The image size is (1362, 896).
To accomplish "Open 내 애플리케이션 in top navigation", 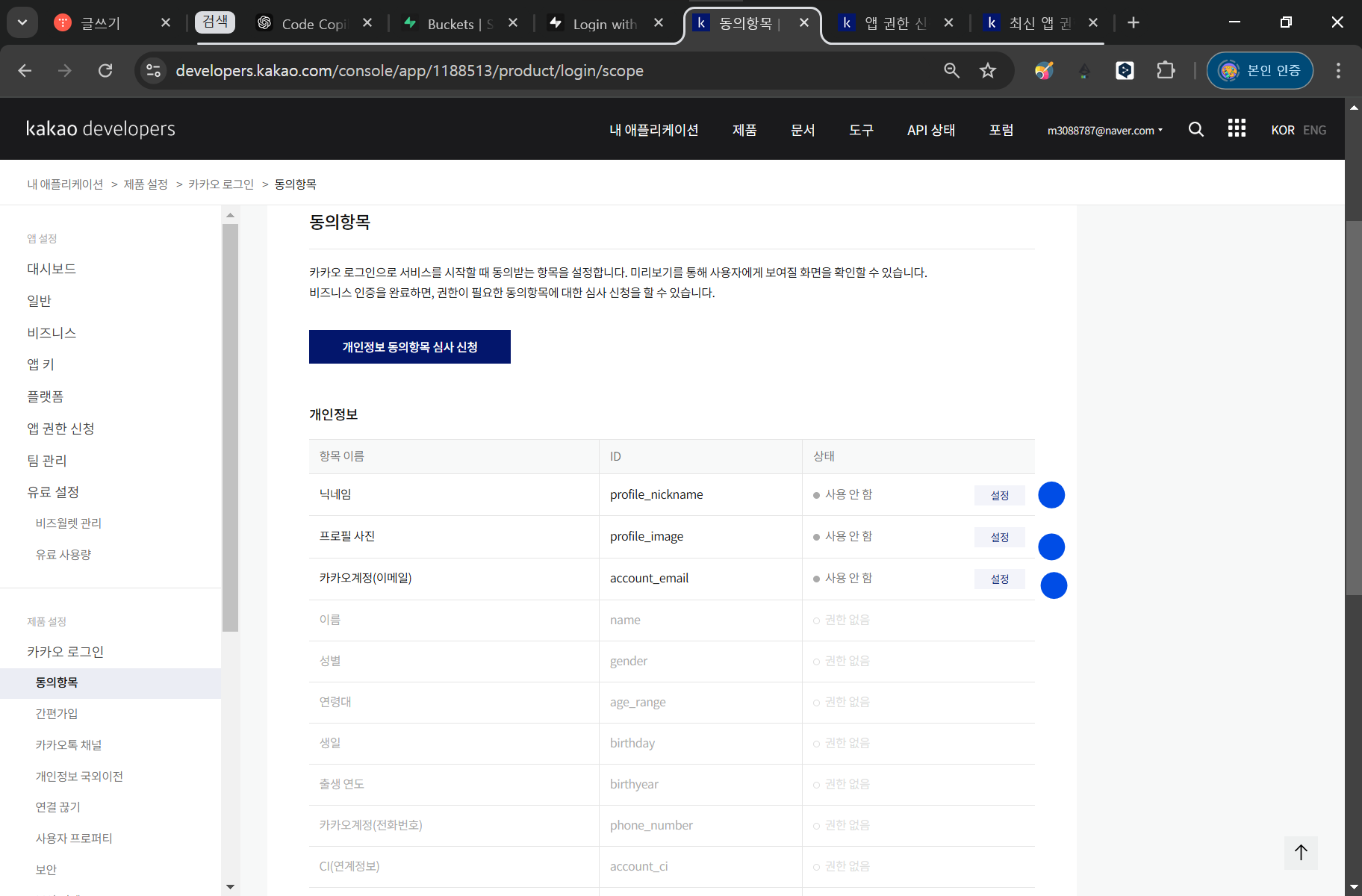I will point(654,130).
